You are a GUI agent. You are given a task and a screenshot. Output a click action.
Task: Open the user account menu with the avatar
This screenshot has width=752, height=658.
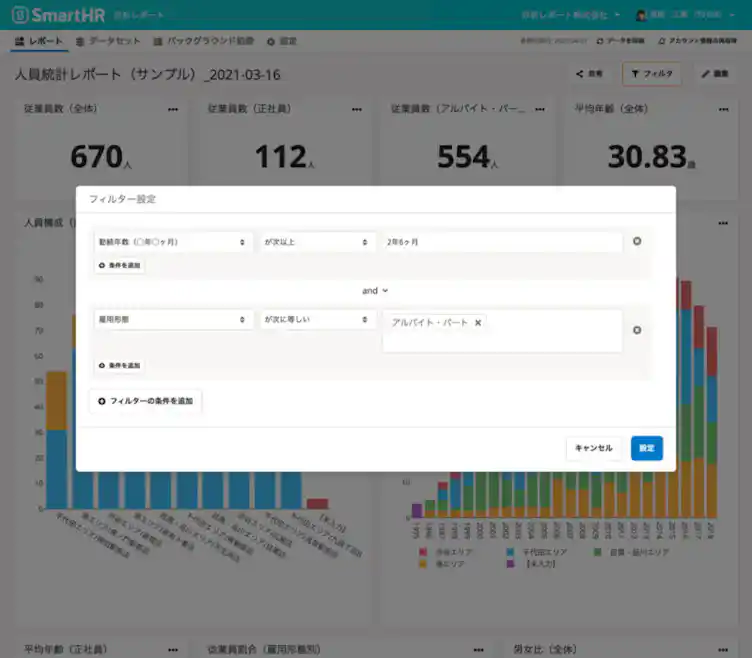(x=685, y=15)
